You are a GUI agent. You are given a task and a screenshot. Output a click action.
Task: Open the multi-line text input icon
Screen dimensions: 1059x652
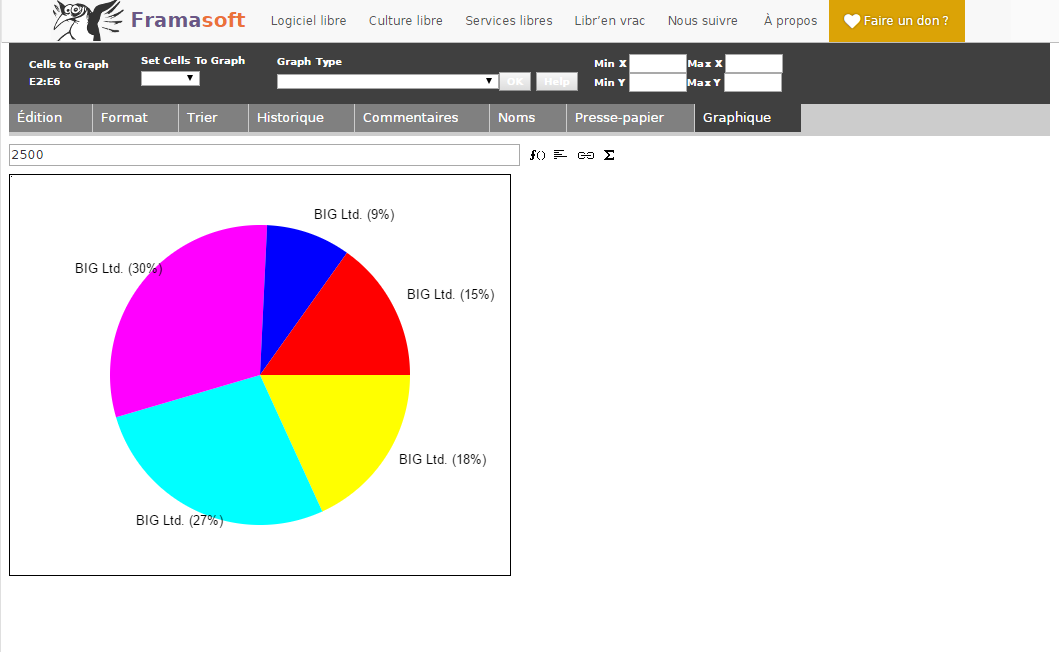[560, 155]
